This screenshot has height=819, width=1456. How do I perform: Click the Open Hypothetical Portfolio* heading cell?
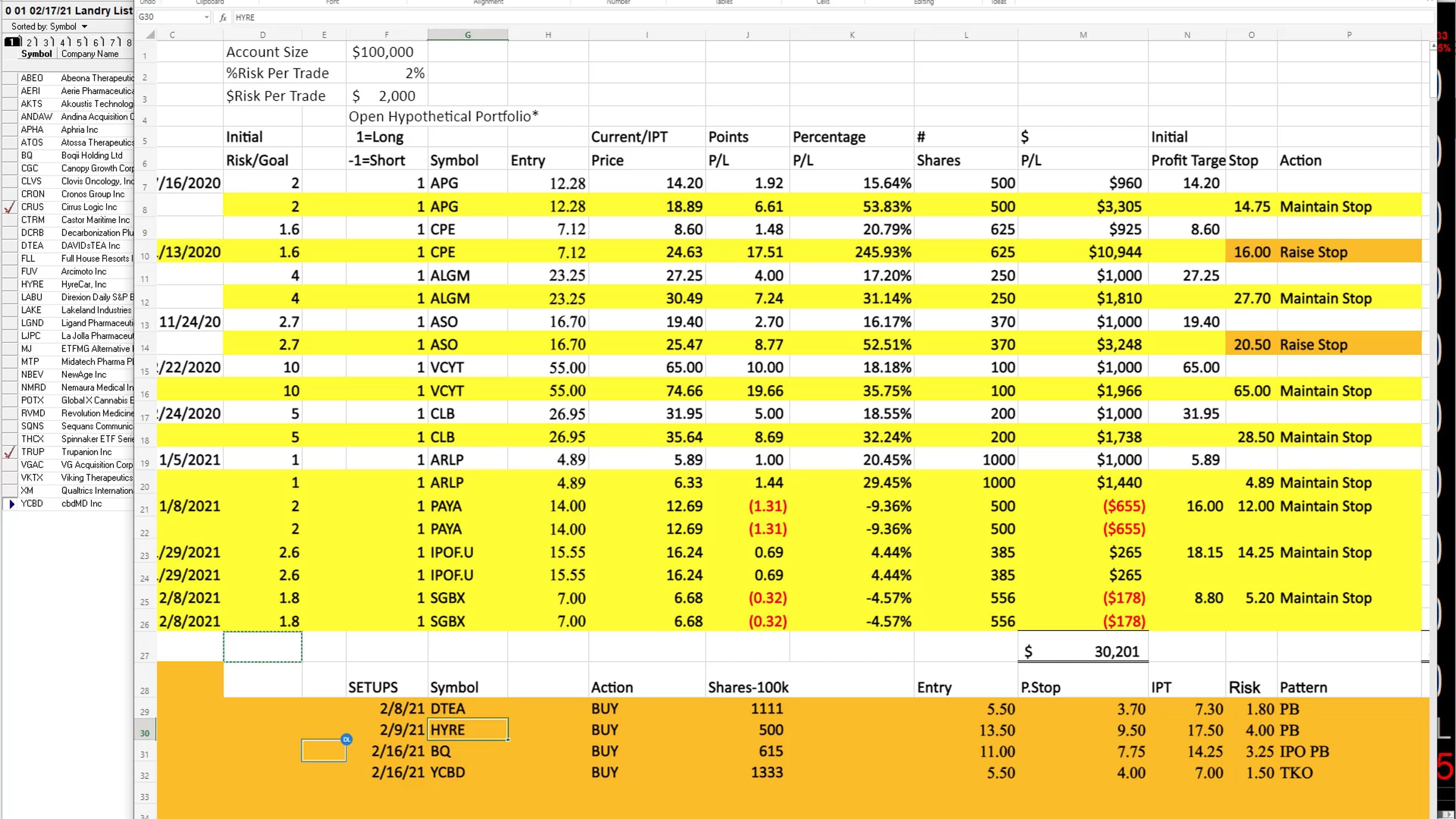pos(443,116)
